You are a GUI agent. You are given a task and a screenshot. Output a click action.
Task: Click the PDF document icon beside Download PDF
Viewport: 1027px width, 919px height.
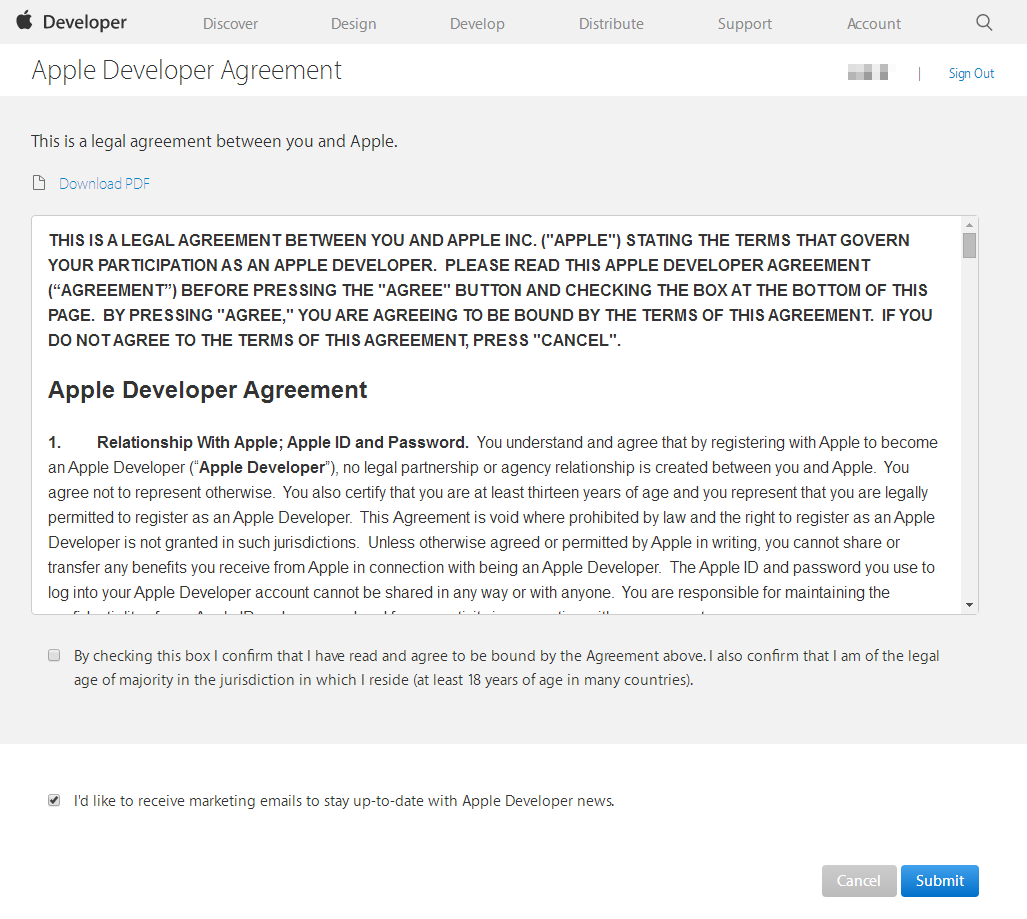(38, 182)
